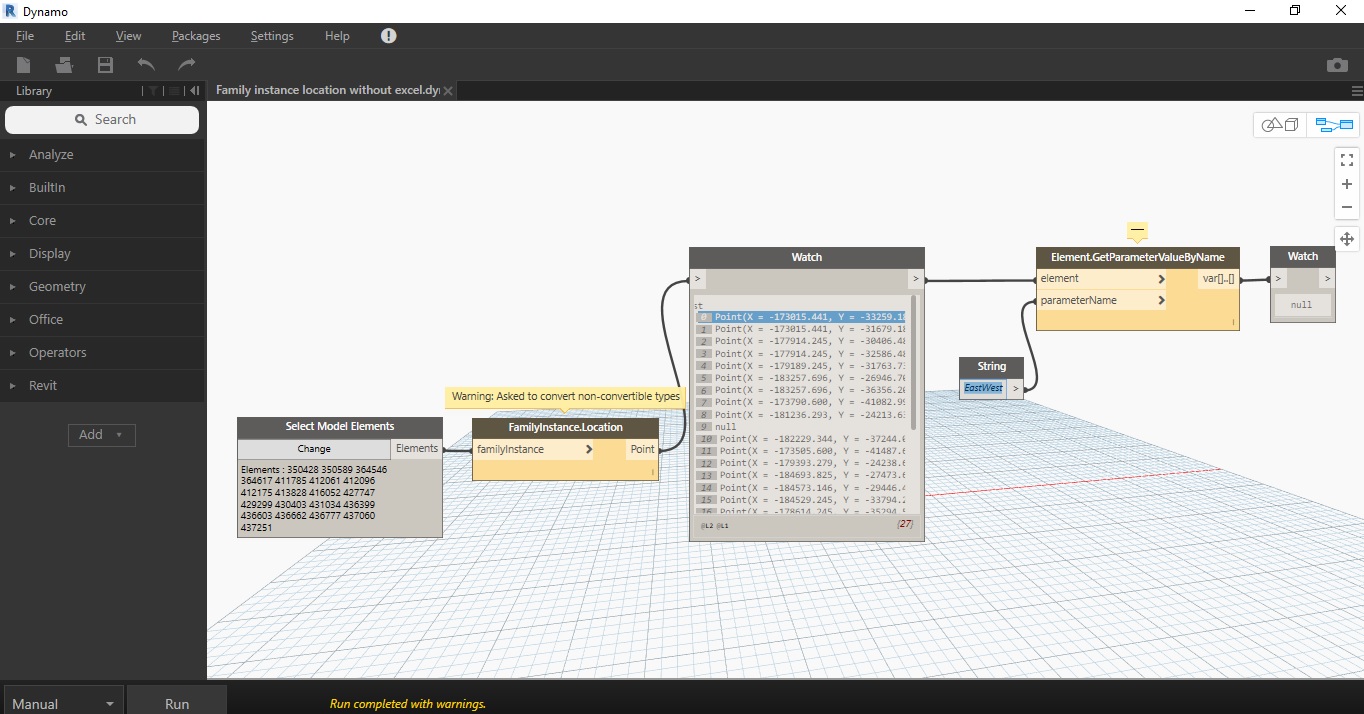
Task: Click the EastWest String input field
Action: [983, 388]
